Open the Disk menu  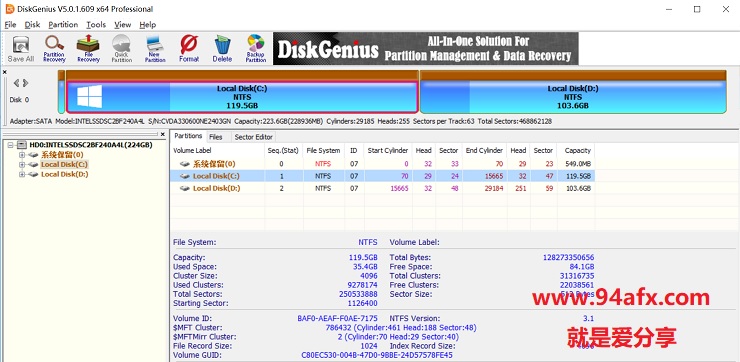(32, 25)
